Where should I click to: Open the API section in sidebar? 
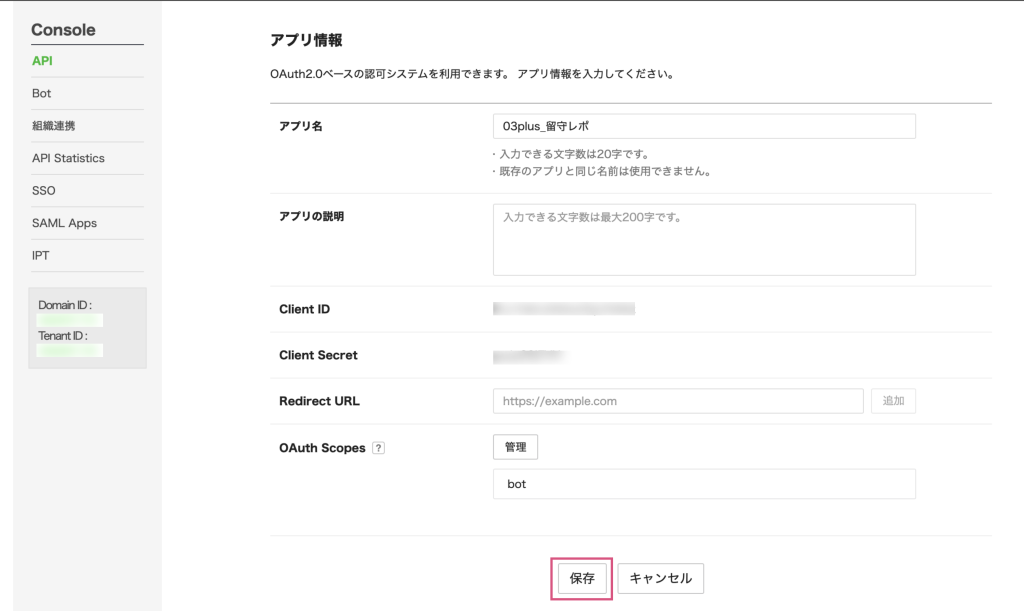42,61
